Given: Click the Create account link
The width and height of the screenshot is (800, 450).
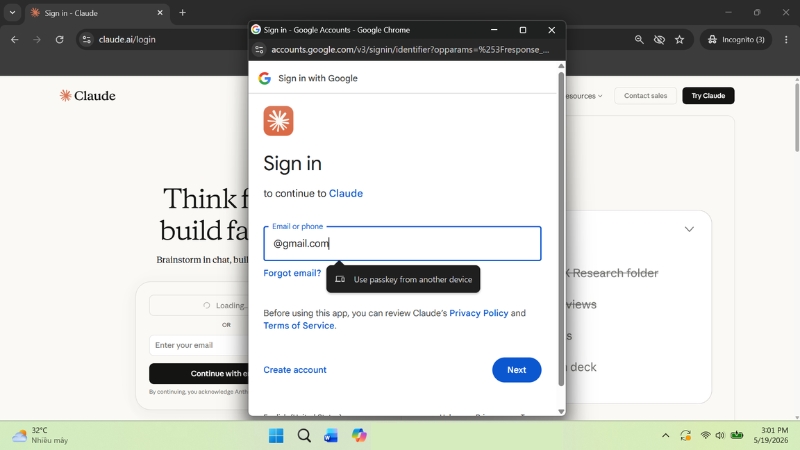Looking at the screenshot, I should point(295,370).
